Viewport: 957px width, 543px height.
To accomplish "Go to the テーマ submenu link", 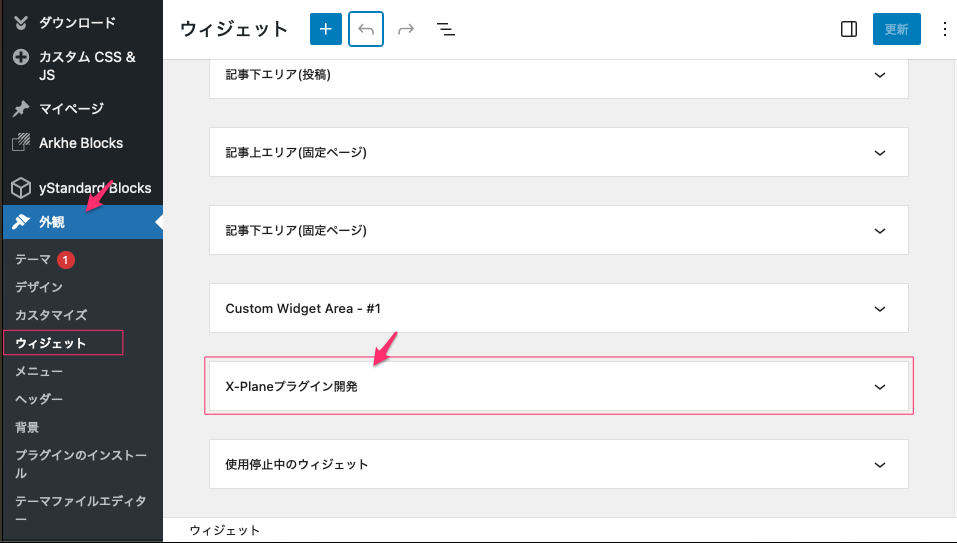I will (x=33, y=259).
